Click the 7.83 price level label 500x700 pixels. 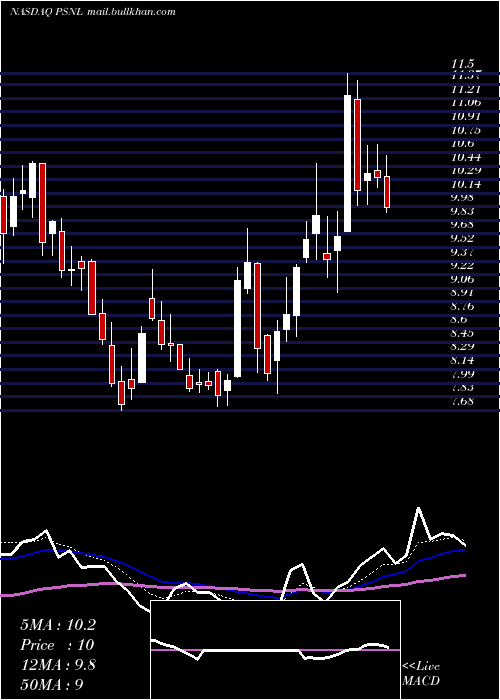464,388
